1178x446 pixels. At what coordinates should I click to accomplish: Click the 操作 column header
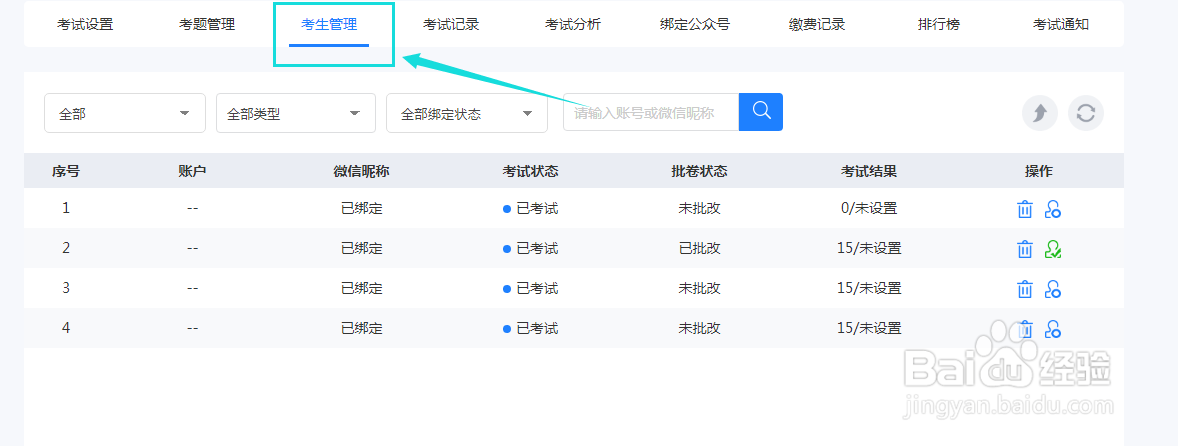coord(1039,171)
